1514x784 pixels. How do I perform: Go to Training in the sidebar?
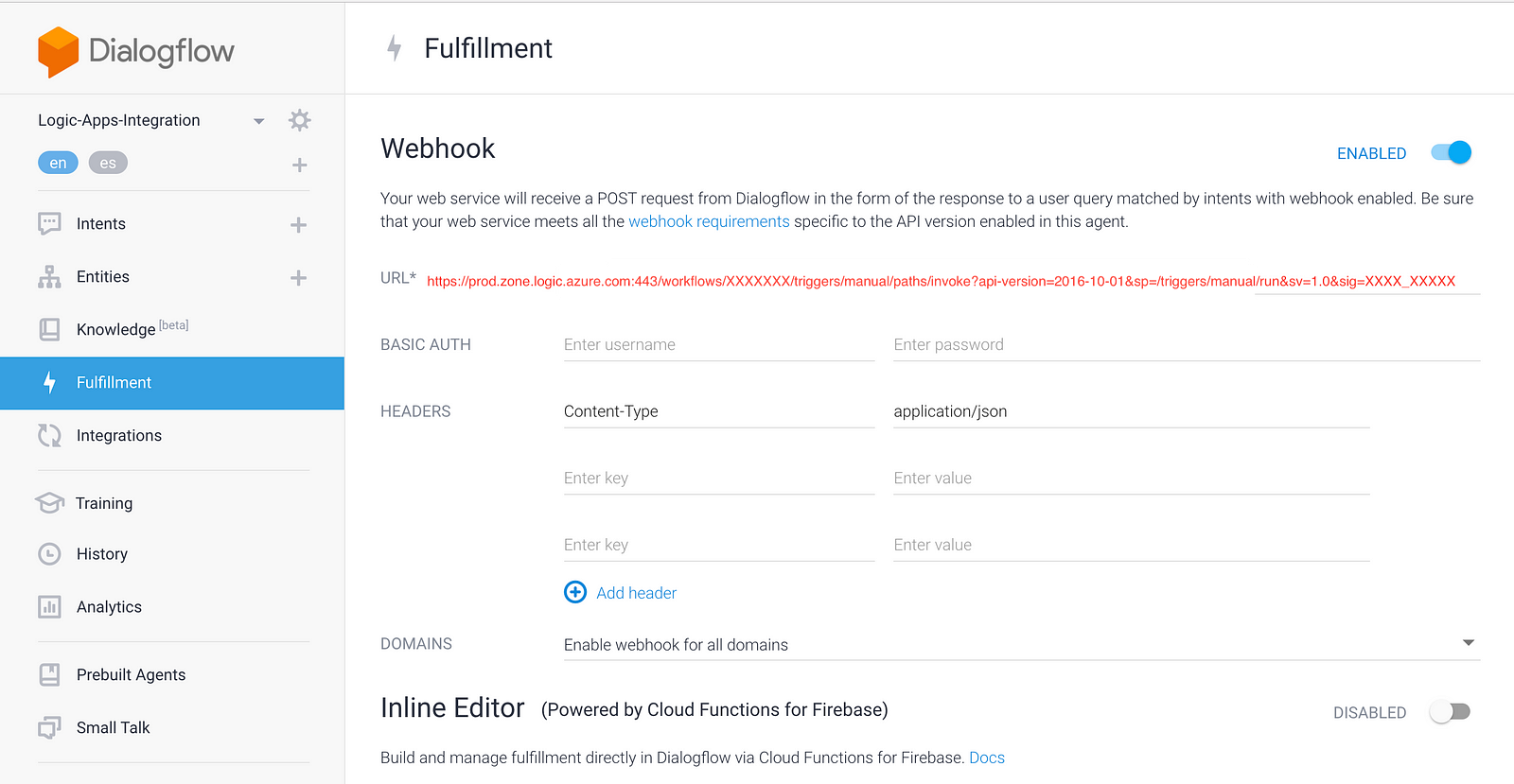pyautogui.click(x=104, y=504)
